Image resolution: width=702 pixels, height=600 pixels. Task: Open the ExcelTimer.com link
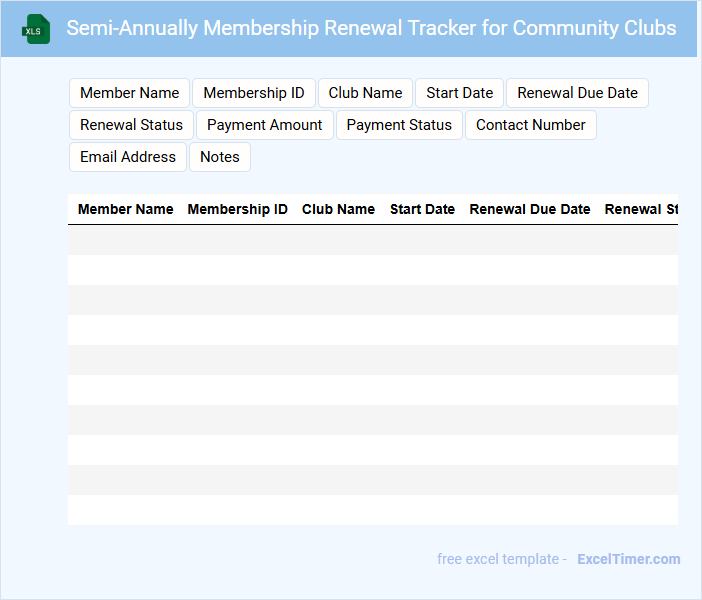tap(628, 559)
